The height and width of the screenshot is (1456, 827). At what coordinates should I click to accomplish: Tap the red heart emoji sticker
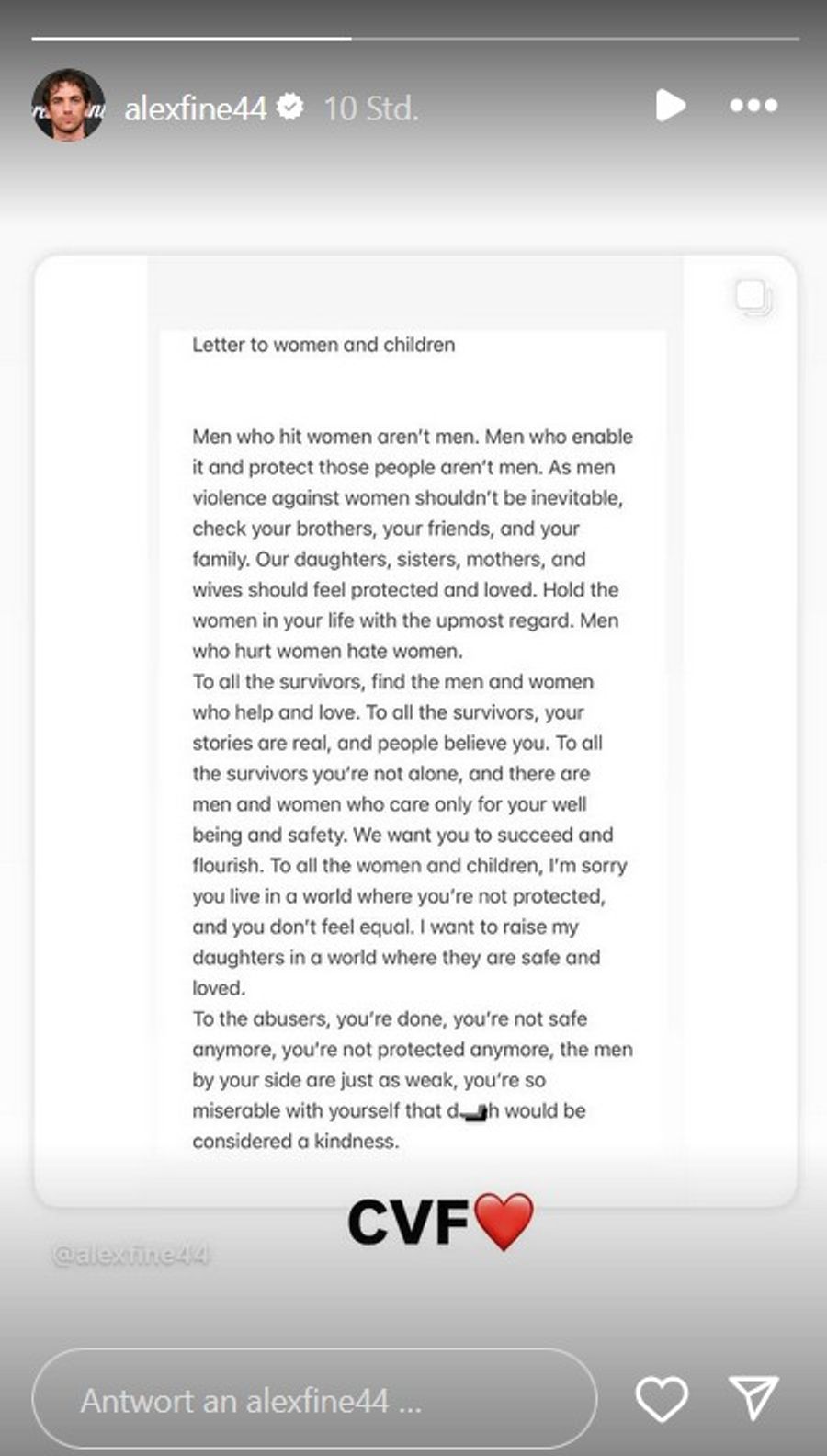tap(503, 1222)
